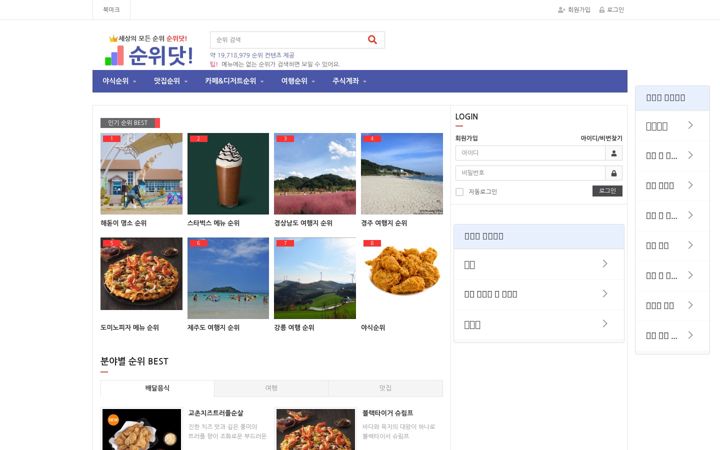The image size is (720, 450).
Task: Click topmost chevron in the floating right sidebar
Action: point(690,125)
